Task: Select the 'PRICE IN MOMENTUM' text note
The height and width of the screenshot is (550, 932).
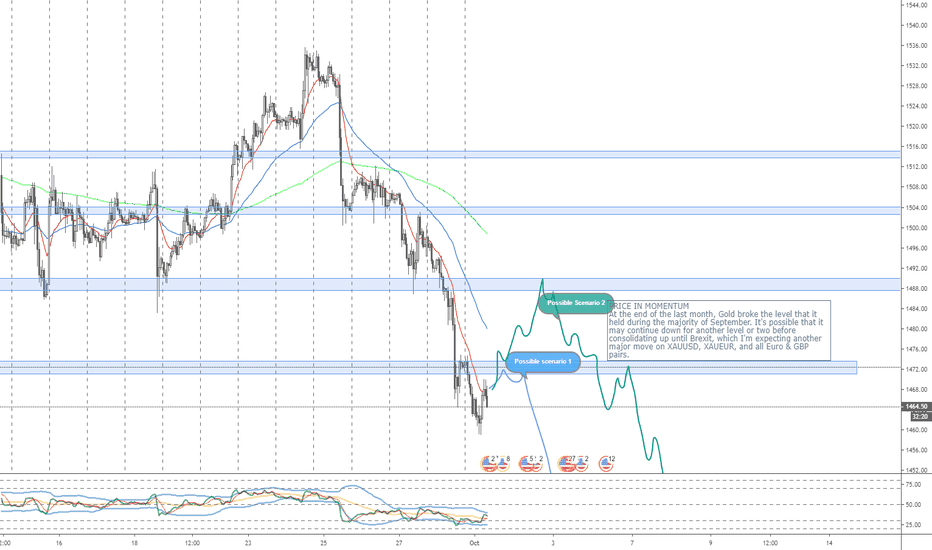Action: pyautogui.click(x=719, y=331)
